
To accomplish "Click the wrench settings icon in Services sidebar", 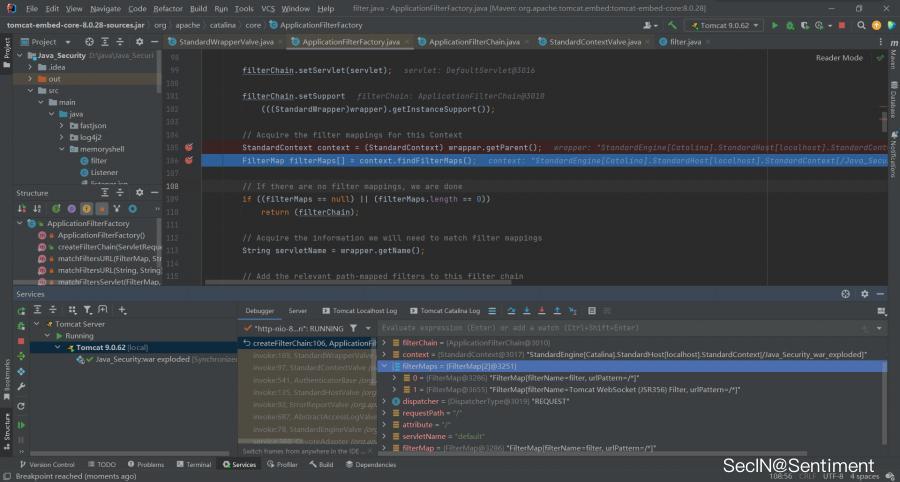I will click(x=21, y=387).
